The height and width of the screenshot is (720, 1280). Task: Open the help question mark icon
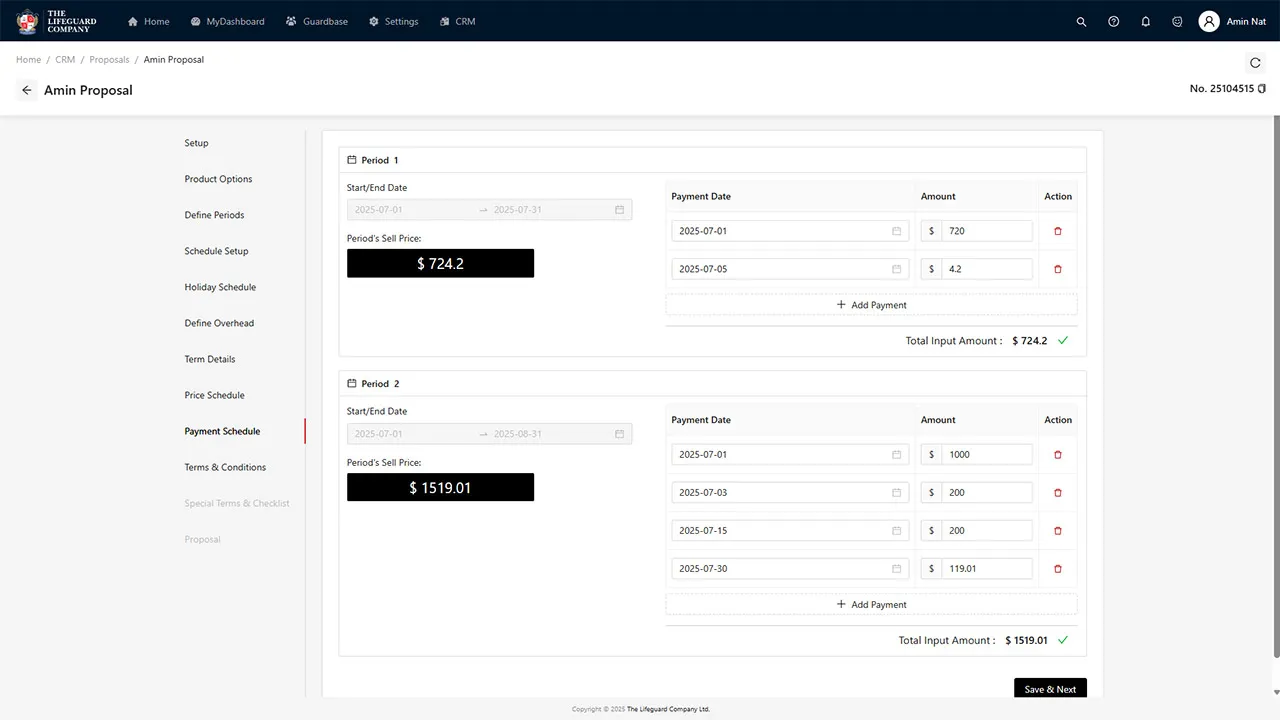click(1113, 21)
